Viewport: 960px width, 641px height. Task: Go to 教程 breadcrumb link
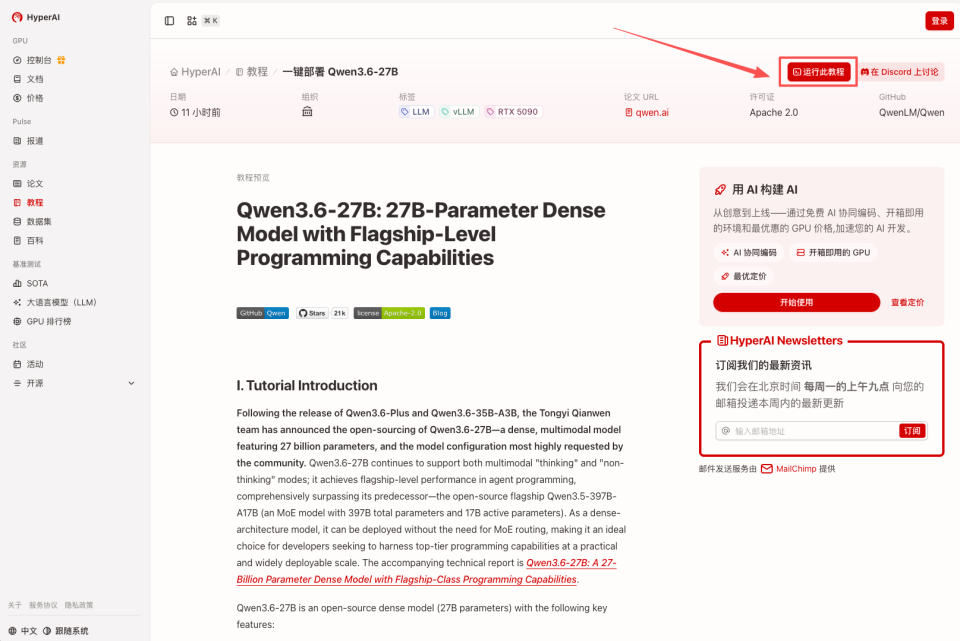[252, 72]
